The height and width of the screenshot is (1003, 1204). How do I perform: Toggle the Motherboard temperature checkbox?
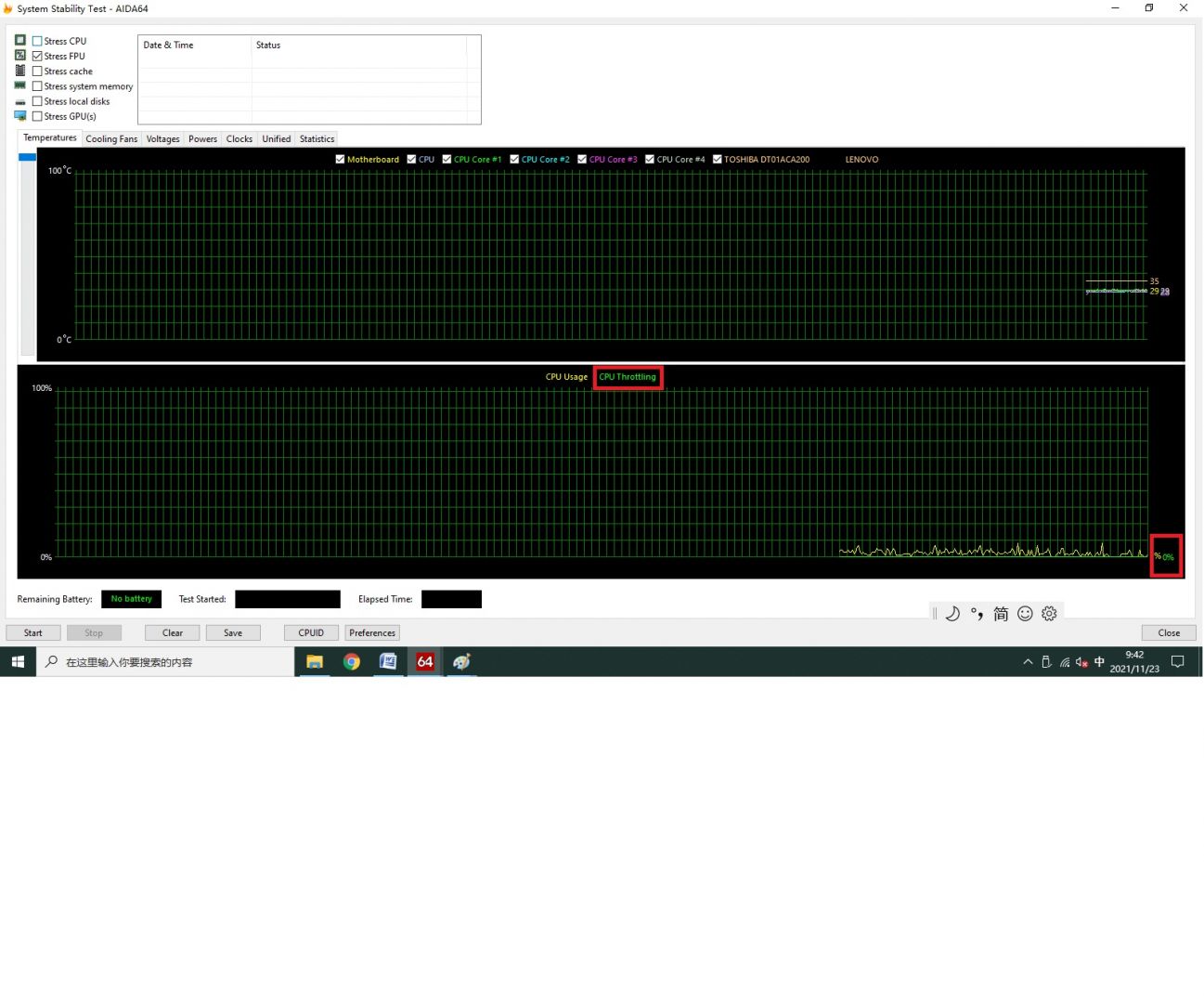(341, 160)
